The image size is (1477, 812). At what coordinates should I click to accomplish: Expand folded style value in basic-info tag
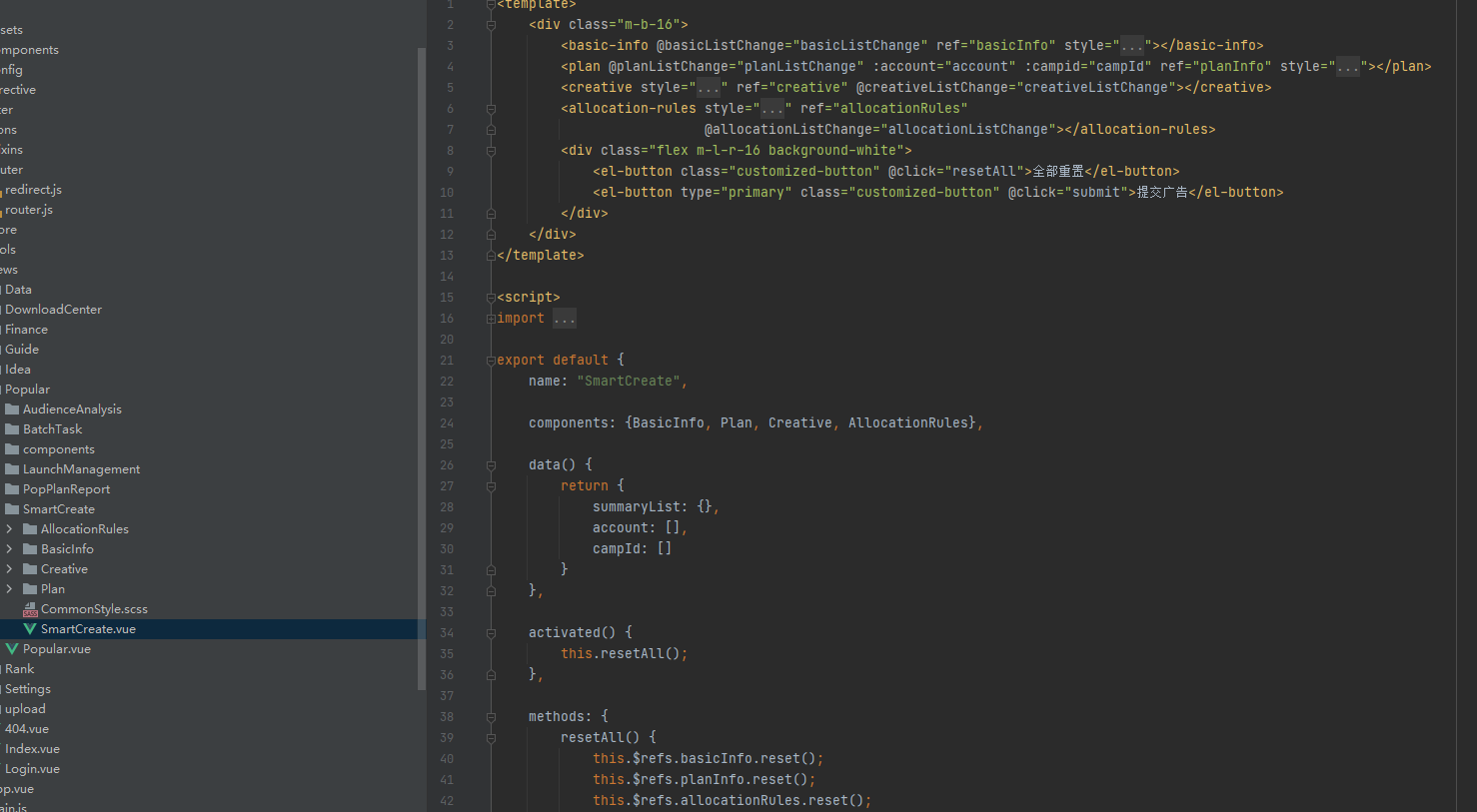pos(1132,46)
